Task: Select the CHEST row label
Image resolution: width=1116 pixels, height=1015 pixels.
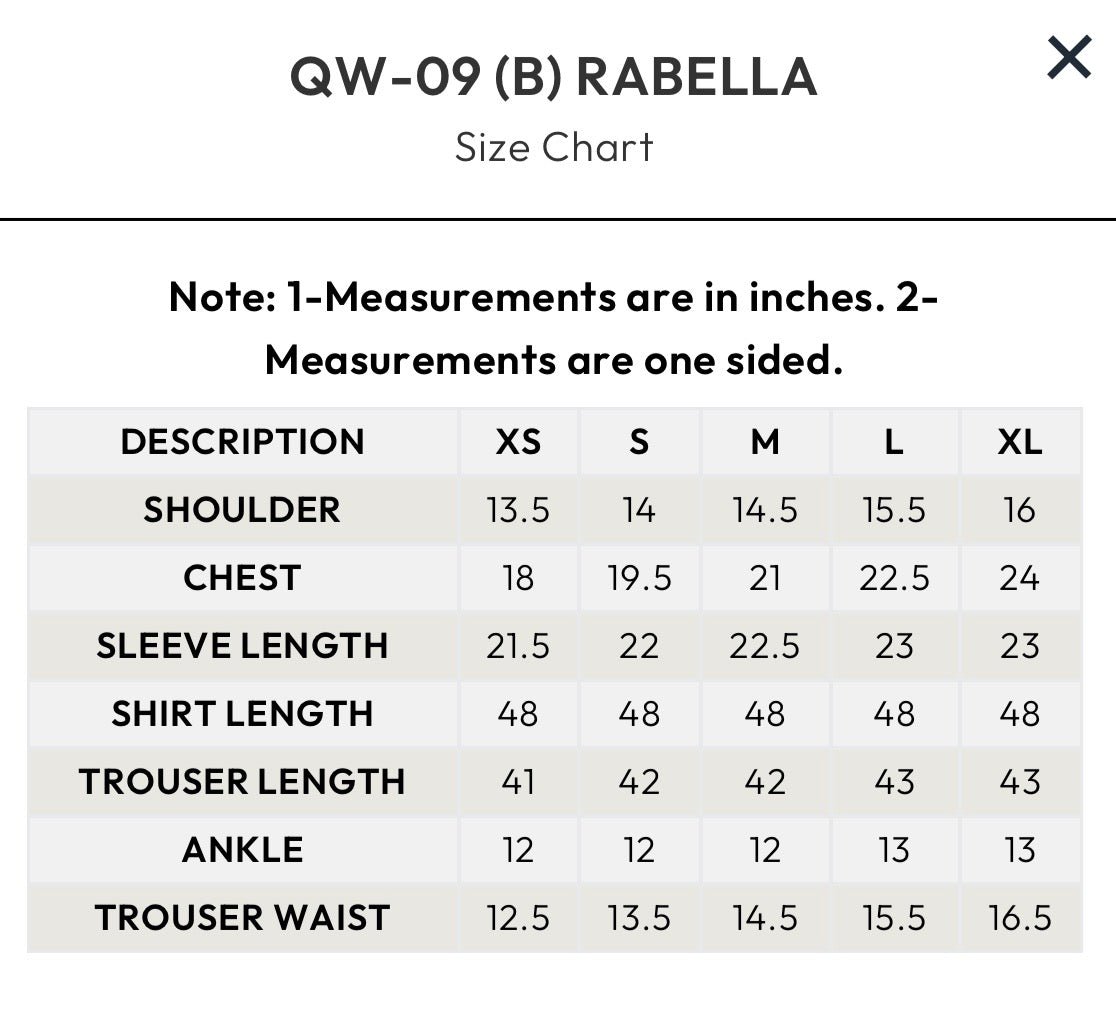Action: tap(243, 578)
